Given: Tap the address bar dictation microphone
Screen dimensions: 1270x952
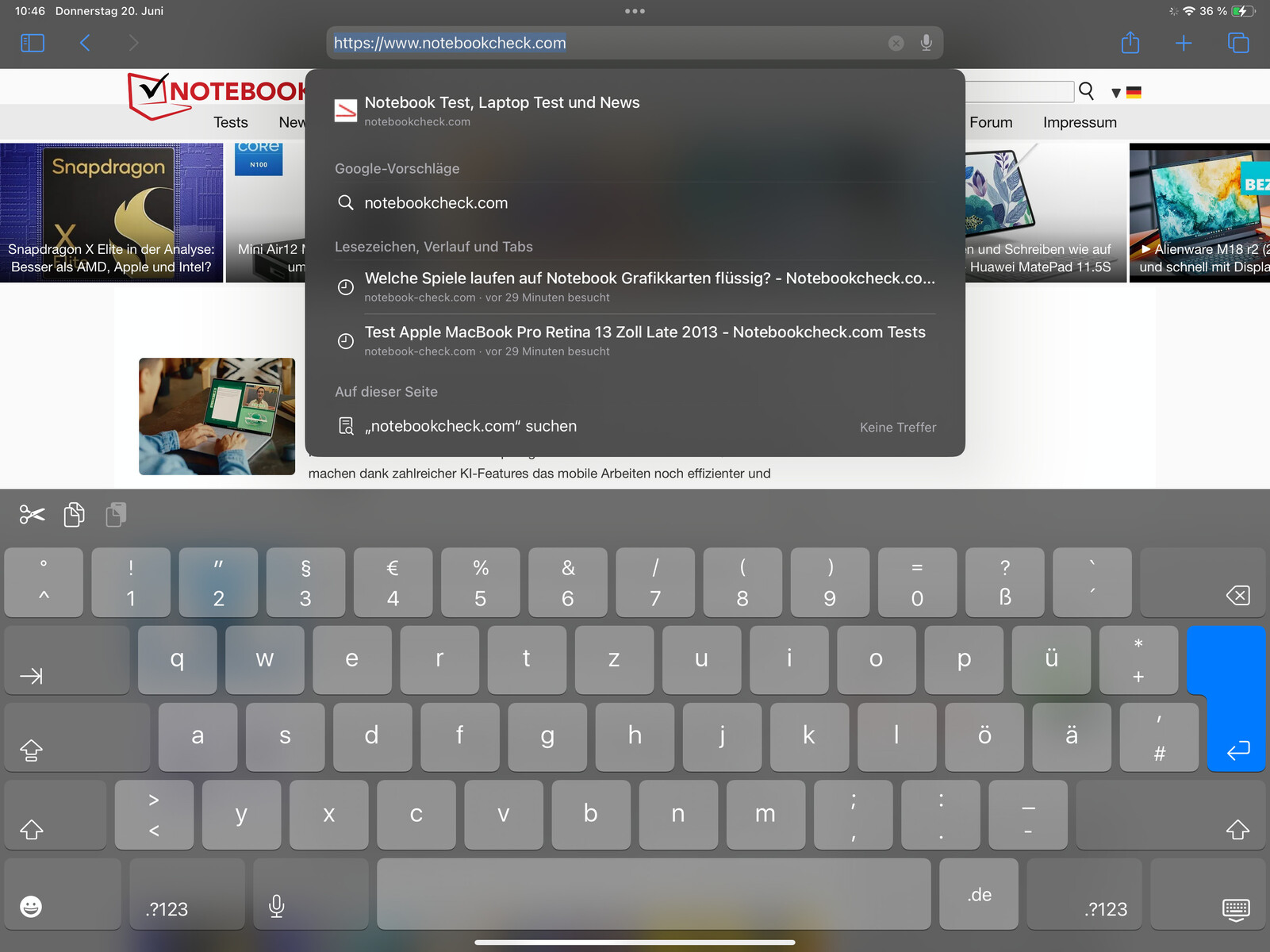Looking at the screenshot, I should (x=926, y=43).
